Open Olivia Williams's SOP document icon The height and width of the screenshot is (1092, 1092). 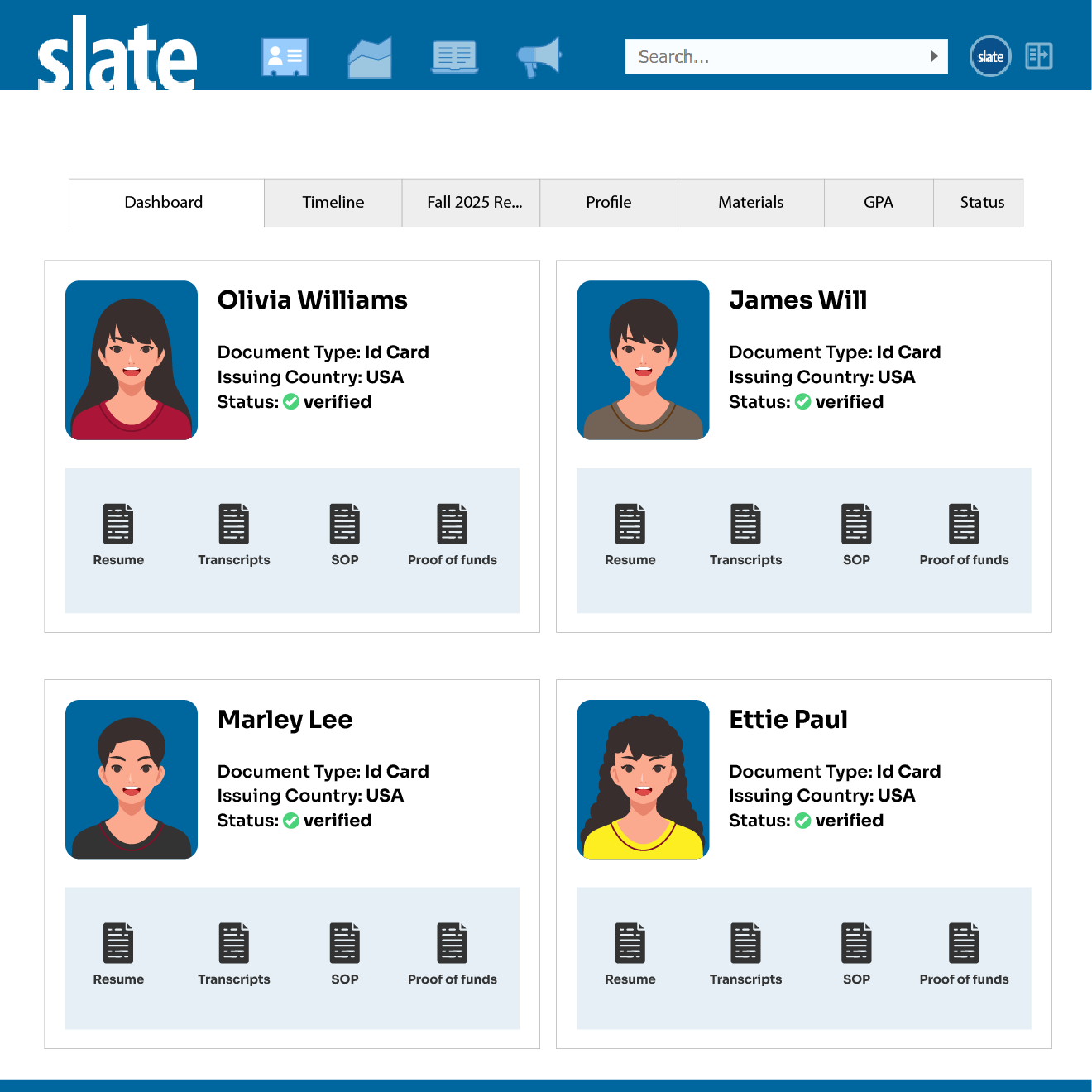pyautogui.click(x=344, y=522)
